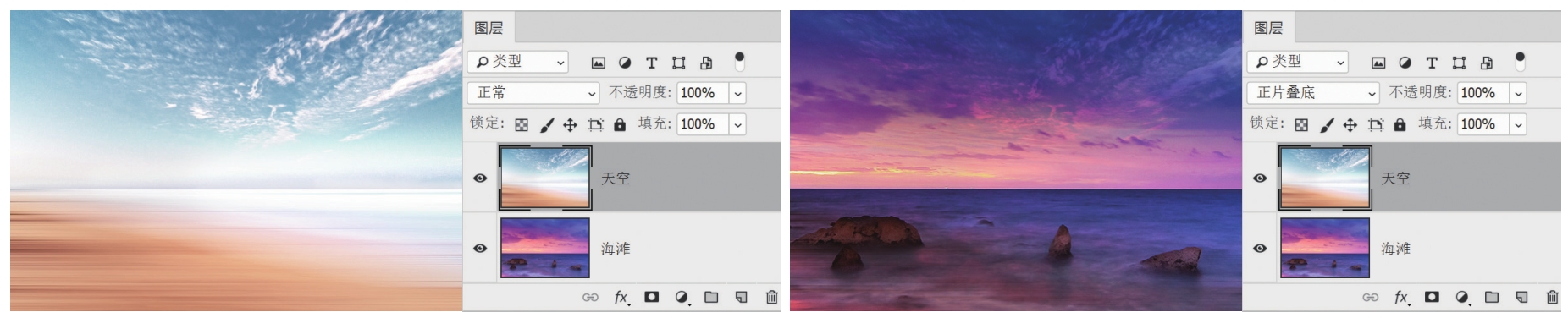The width and height of the screenshot is (1568, 318).
Task: Add layer mask in right panel
Action: pyautogui.click(x=1432, y=297)
